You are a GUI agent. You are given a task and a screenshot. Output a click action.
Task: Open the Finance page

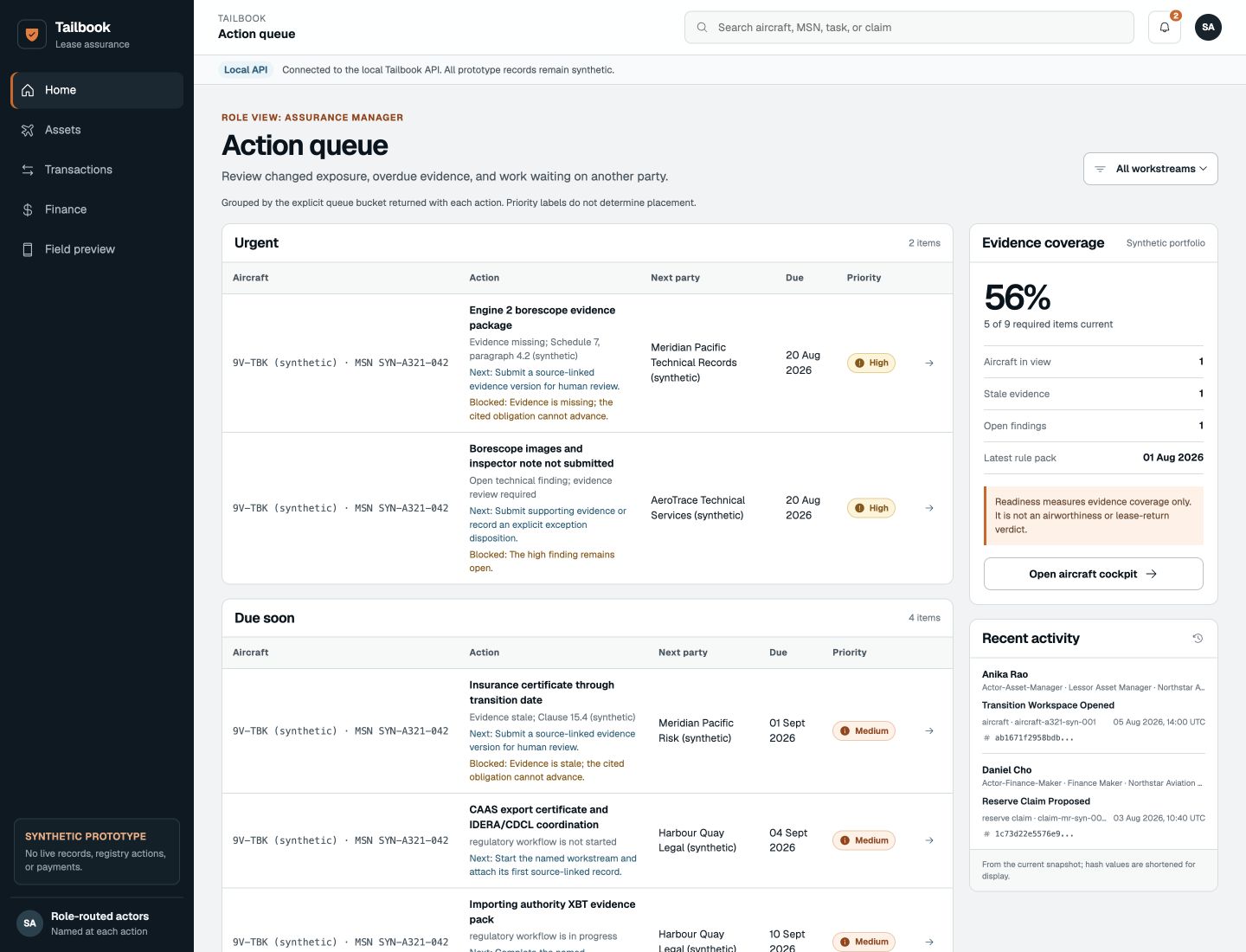(x=97, y=209)
